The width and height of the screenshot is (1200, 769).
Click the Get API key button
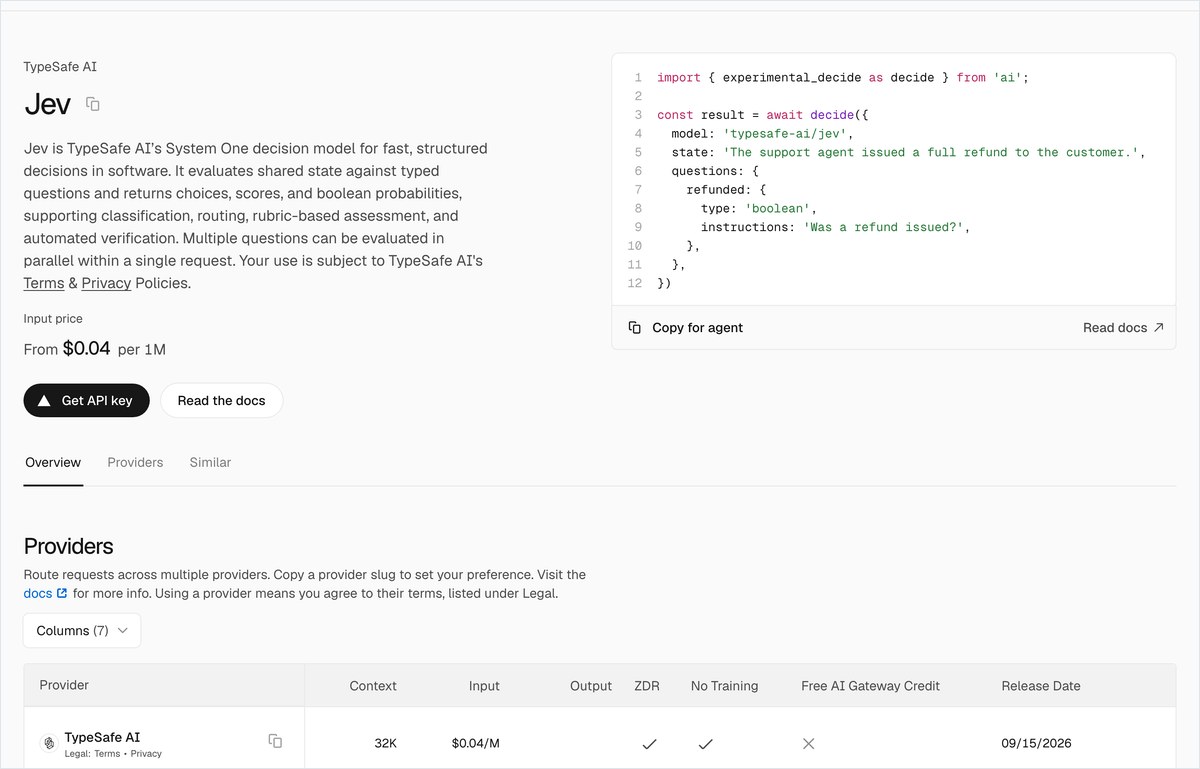[x=87, y=400]
